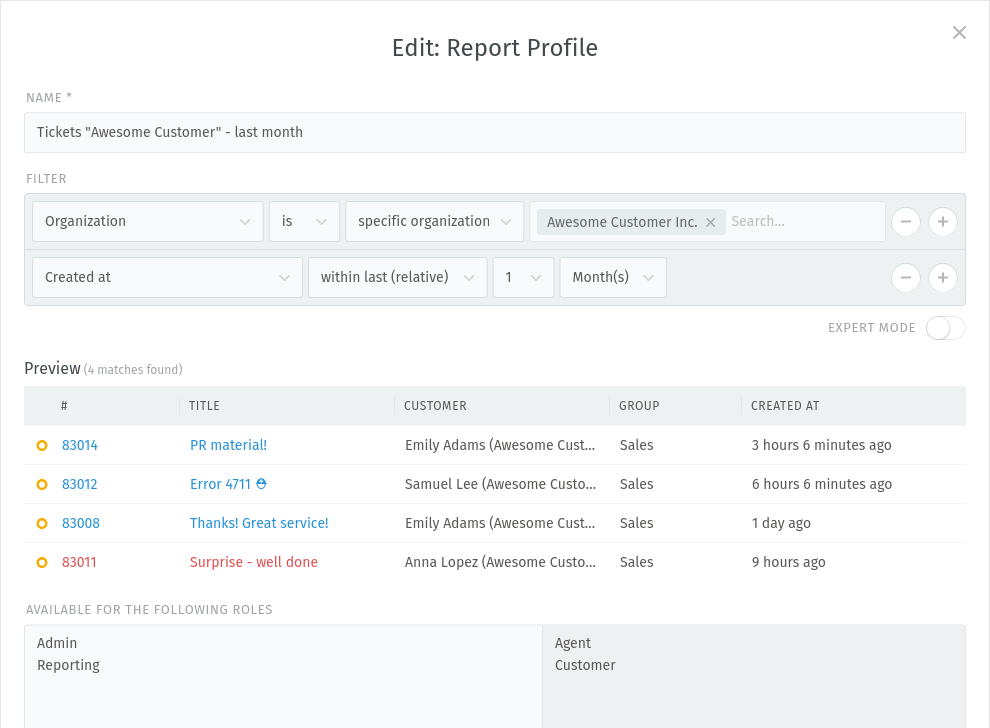Select Admin in the assigned roles list
Screen dimensions: 990x728
point(57,643)
